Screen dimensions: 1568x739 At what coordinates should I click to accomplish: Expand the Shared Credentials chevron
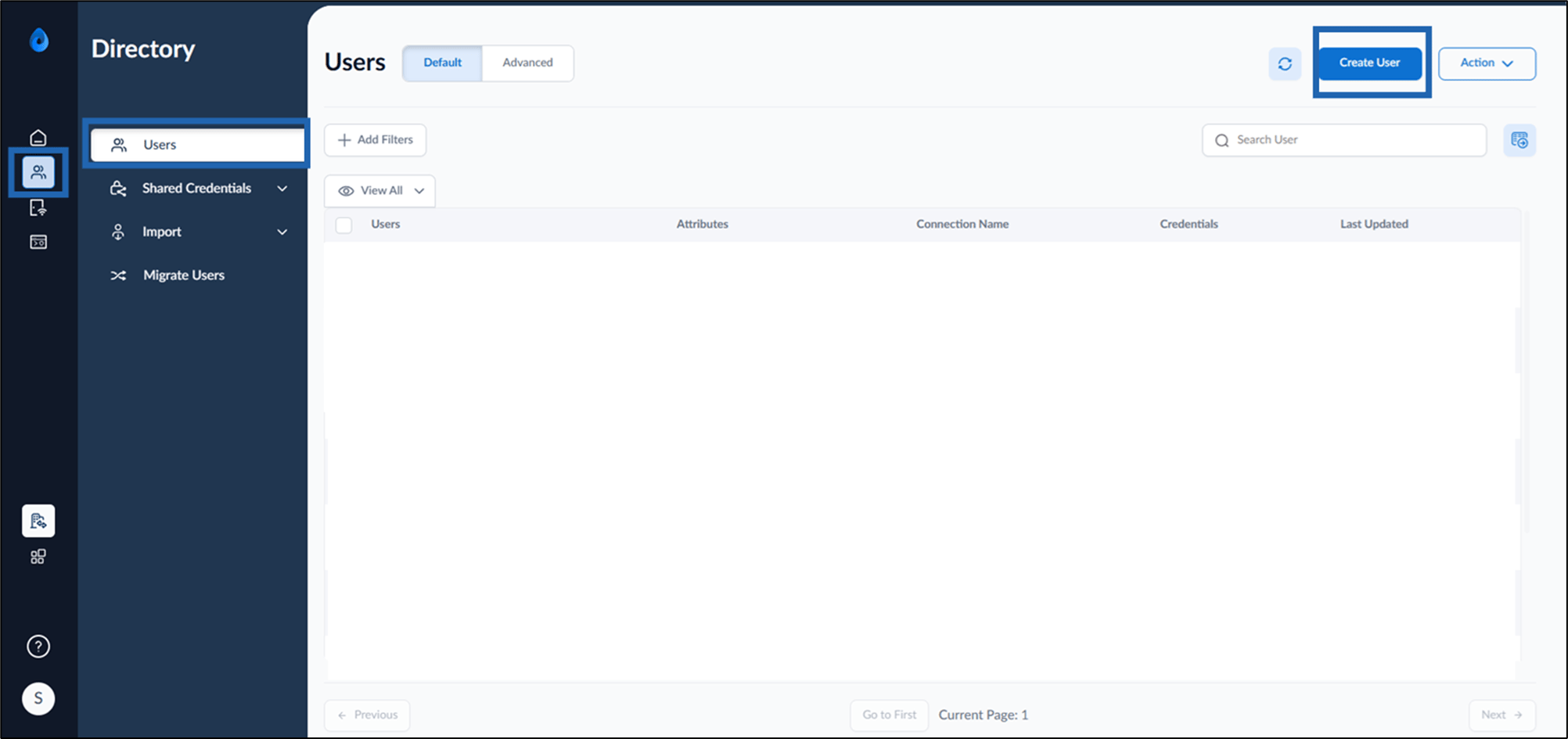(x=282, y=189)
